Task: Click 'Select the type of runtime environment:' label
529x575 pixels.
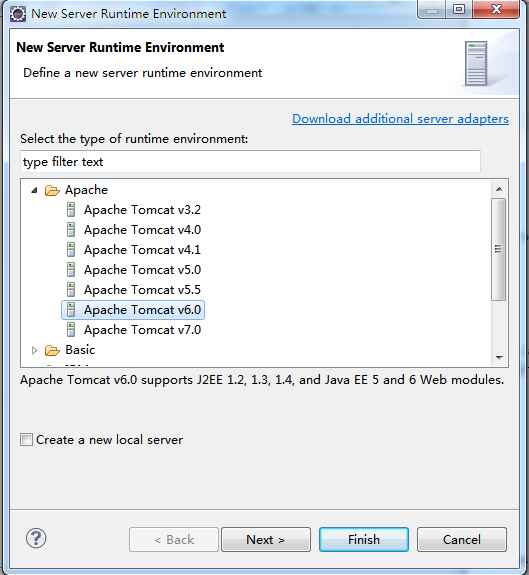Action: tap(134, 139)
